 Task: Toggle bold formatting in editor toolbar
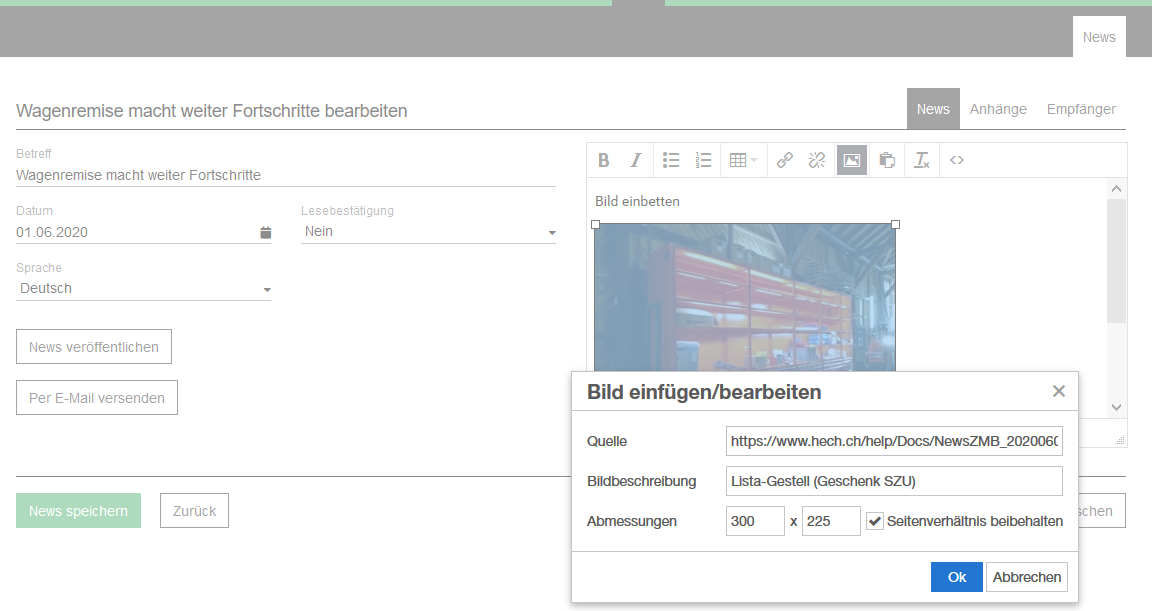(x=604, y=160)
